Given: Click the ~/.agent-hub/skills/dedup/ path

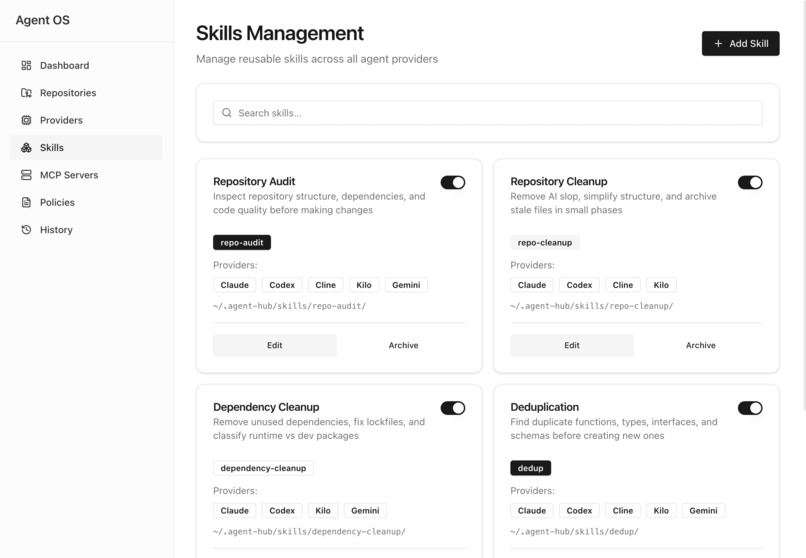Looking at the screenshot, I should pos(574,532).
